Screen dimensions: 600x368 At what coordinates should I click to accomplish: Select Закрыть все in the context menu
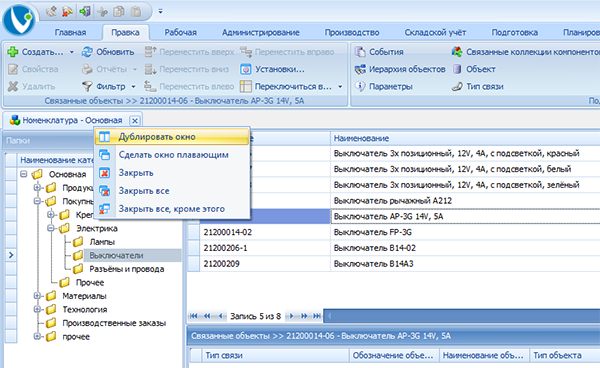click(x=172, y=191)
